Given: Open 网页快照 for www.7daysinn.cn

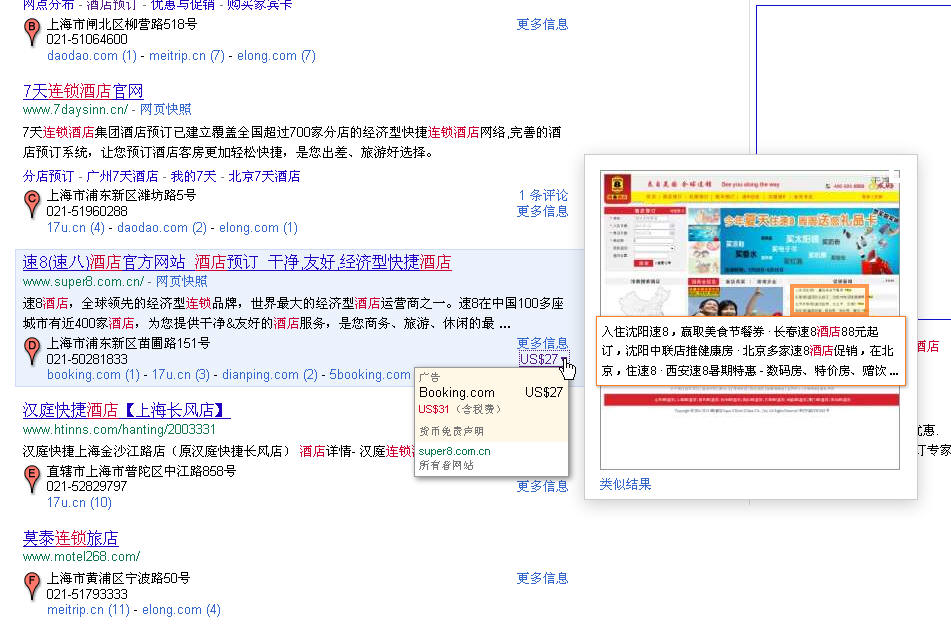Looking at the screenshot, I should click(166, 110).
